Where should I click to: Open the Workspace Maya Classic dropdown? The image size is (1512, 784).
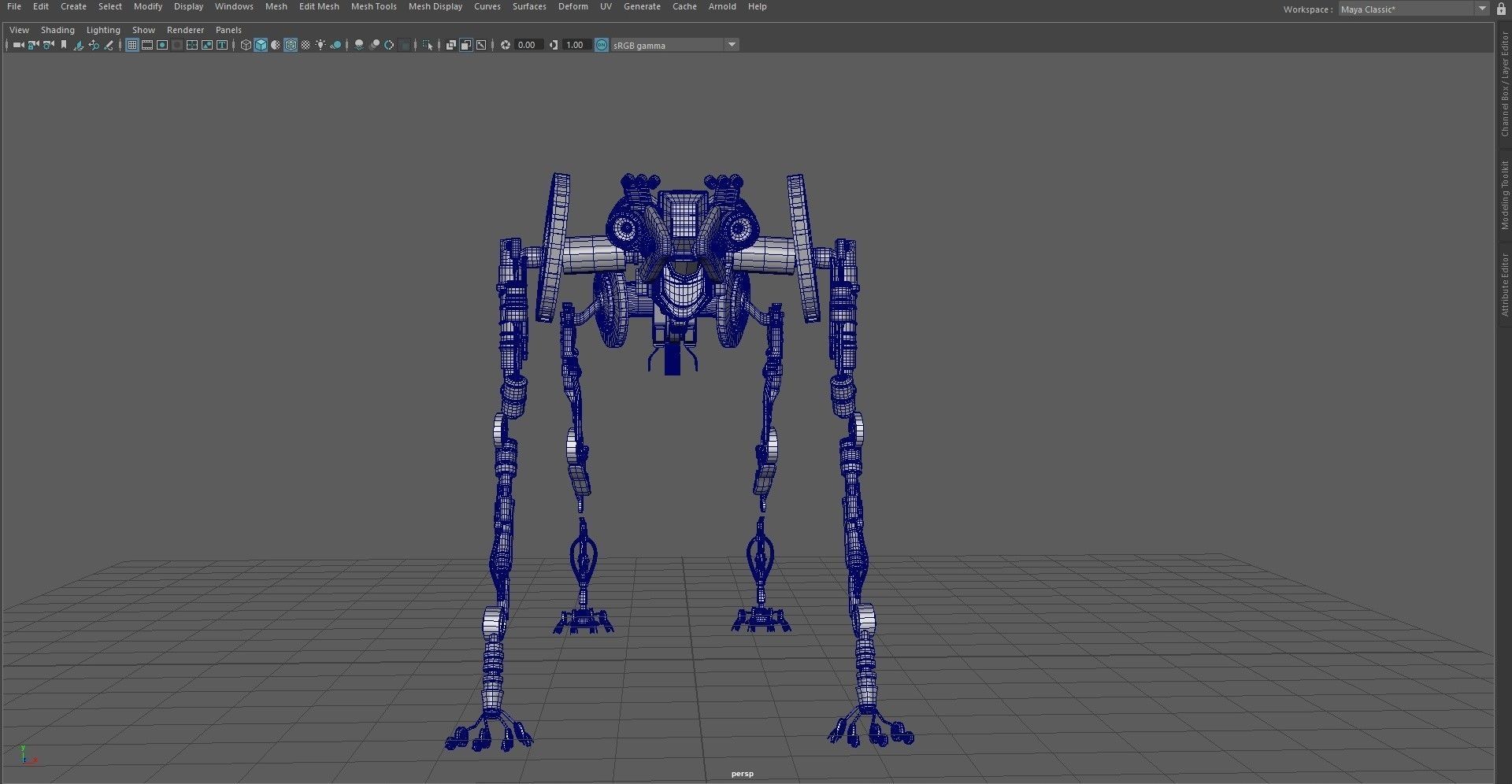point(1414,9)
